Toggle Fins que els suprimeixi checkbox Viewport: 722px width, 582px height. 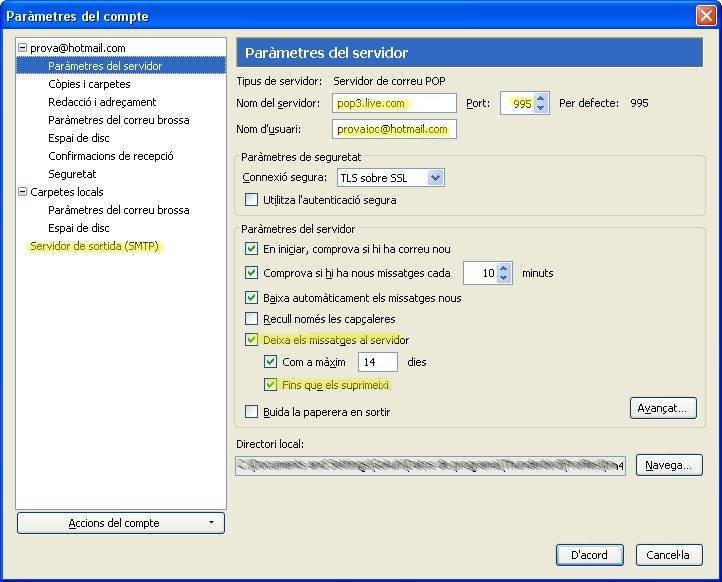pos(271,384)
